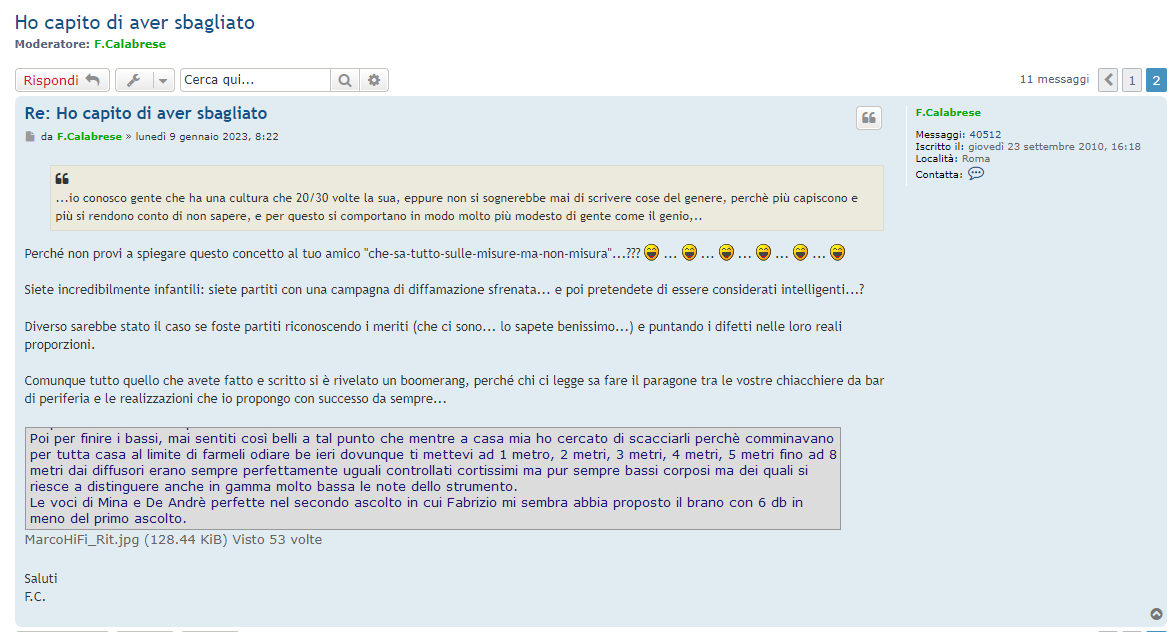This screenshot has width=1176, height=632.
Task: Click the search magnifier icon
Action: pos(345,80)
